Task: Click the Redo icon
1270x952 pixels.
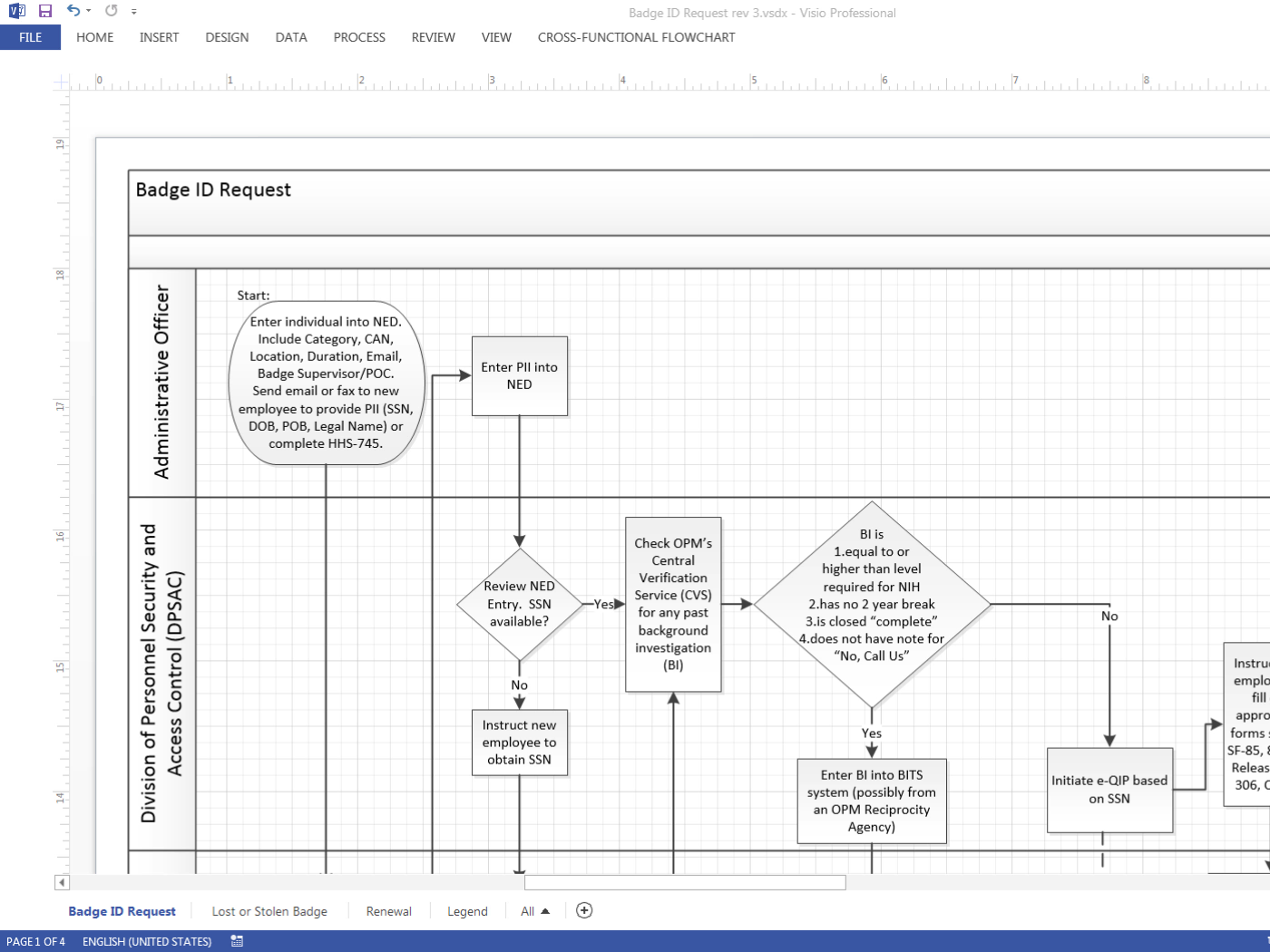Action: (111, 11)
